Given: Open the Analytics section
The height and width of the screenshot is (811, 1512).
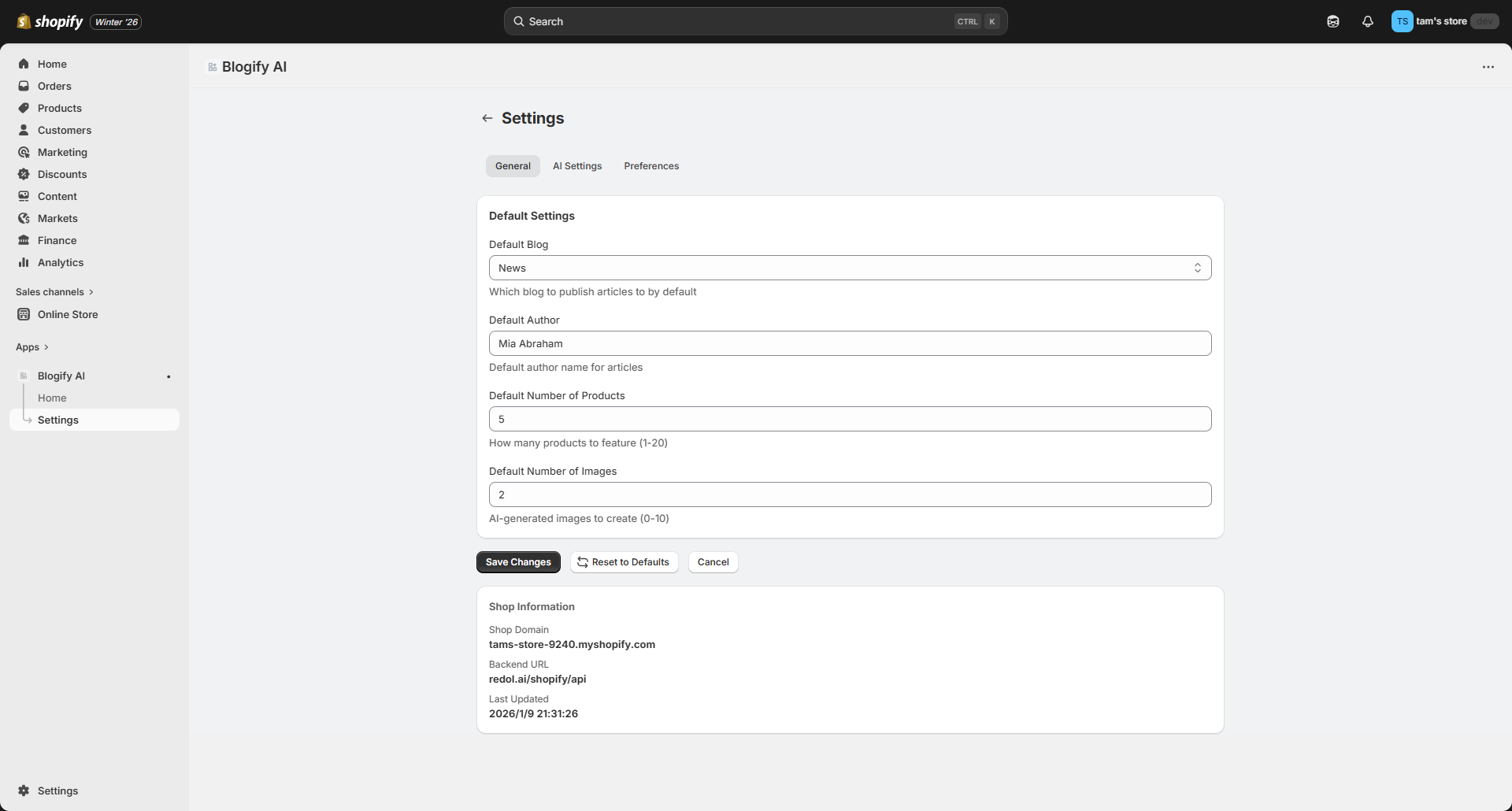Looking at the screenshot, I should click(24, 262).
